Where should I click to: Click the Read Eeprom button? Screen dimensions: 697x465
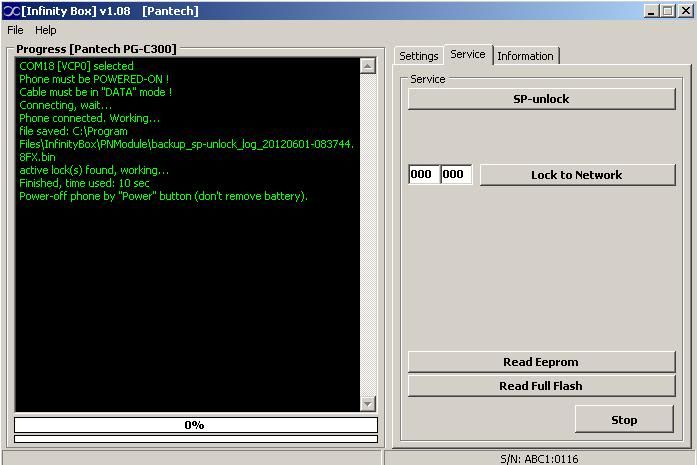(541, 362)
